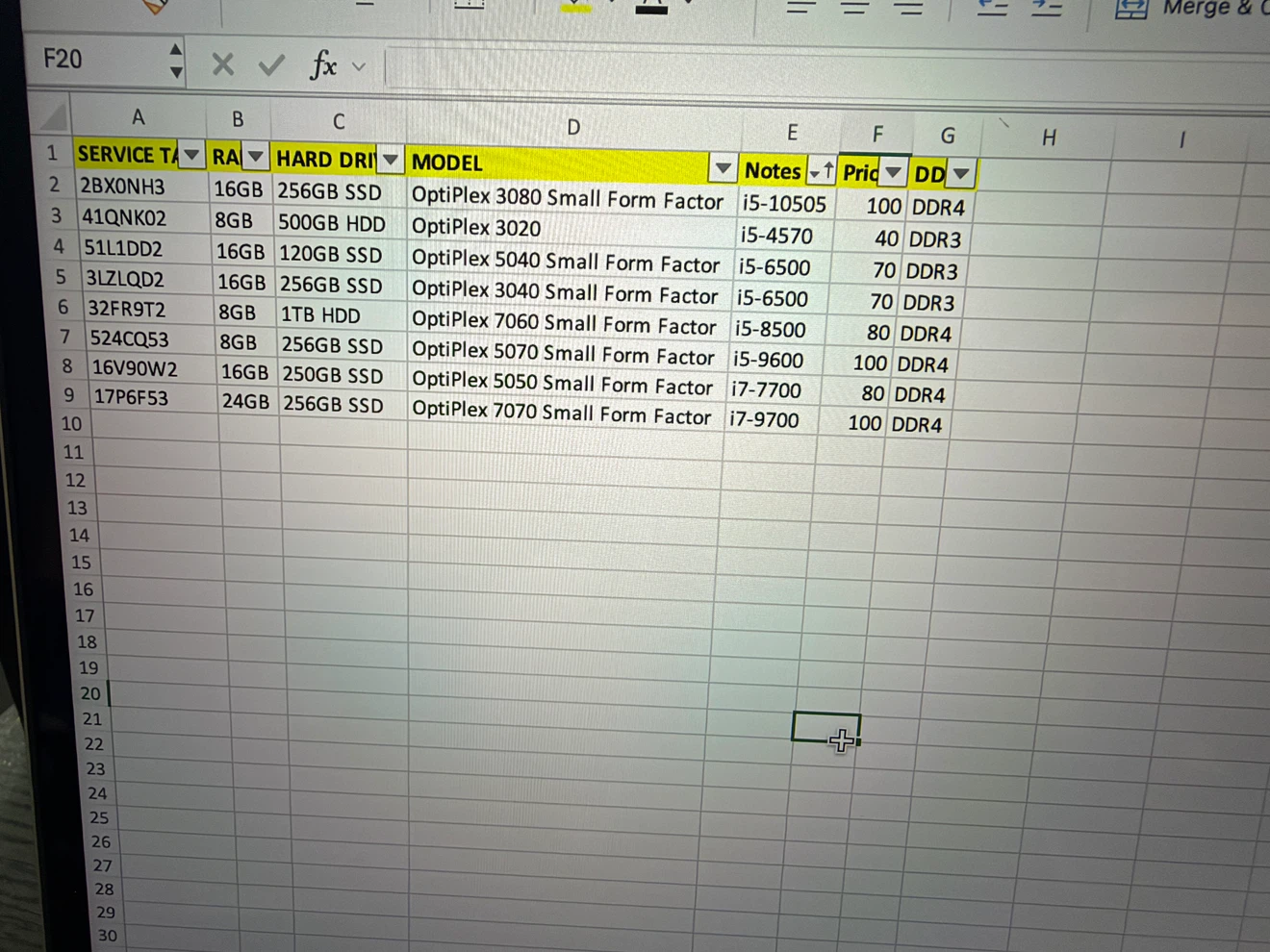Click the Decrease Indent icon
The width and height of the screenshot is (1270, 952).
pyautogui.click(x=992, y=8)
